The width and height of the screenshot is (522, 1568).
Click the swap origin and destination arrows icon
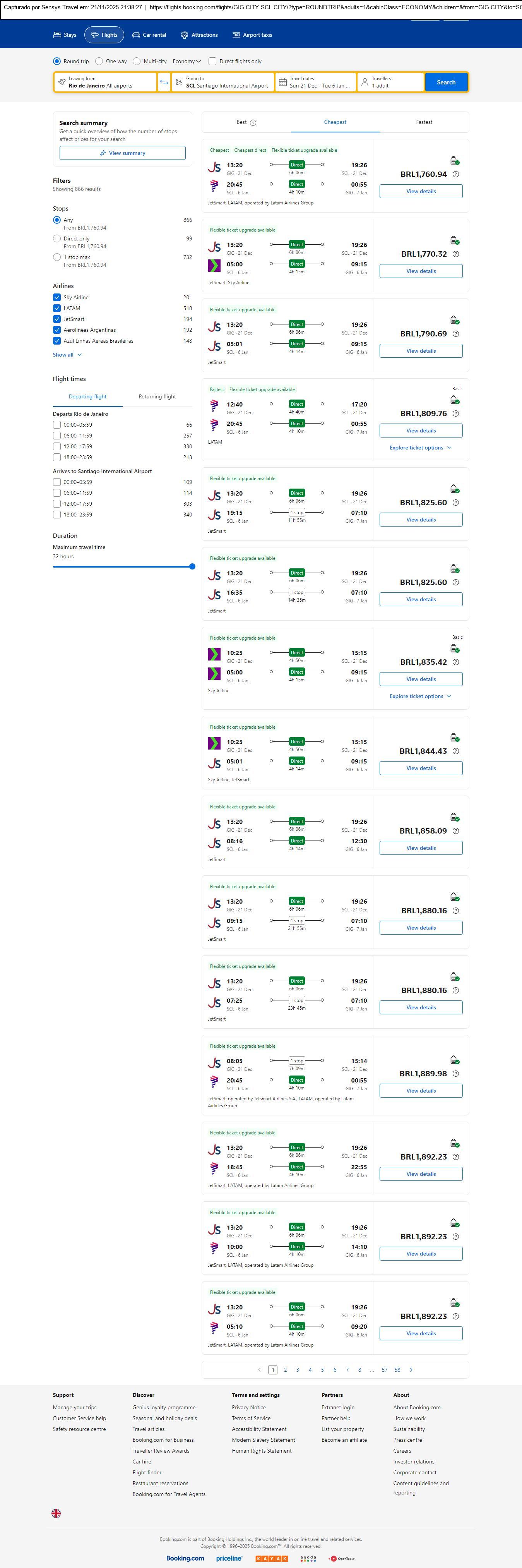[164, 82]
